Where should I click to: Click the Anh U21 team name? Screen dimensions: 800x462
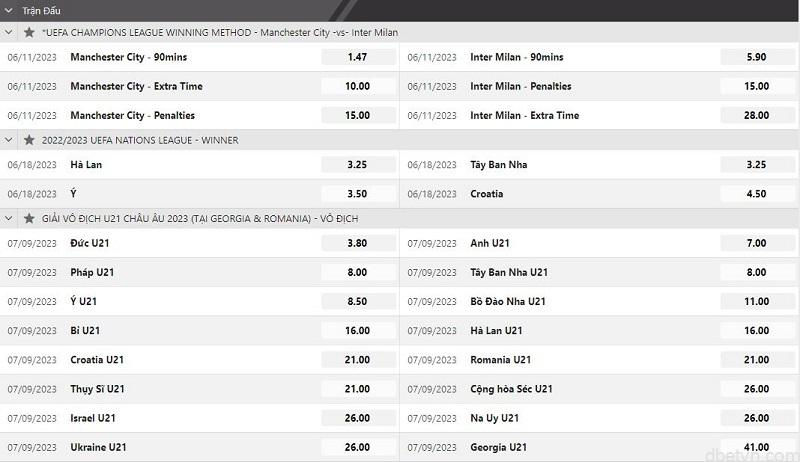pyautogui.click(x=490, y=243)
